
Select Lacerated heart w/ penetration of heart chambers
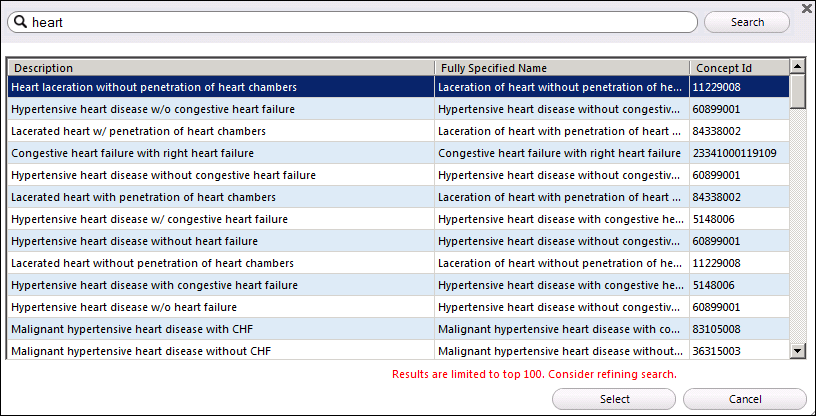point(399,131)
